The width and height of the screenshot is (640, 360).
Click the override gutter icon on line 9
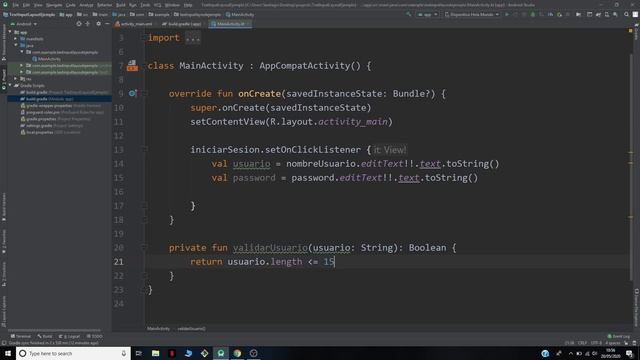point(133,93)
